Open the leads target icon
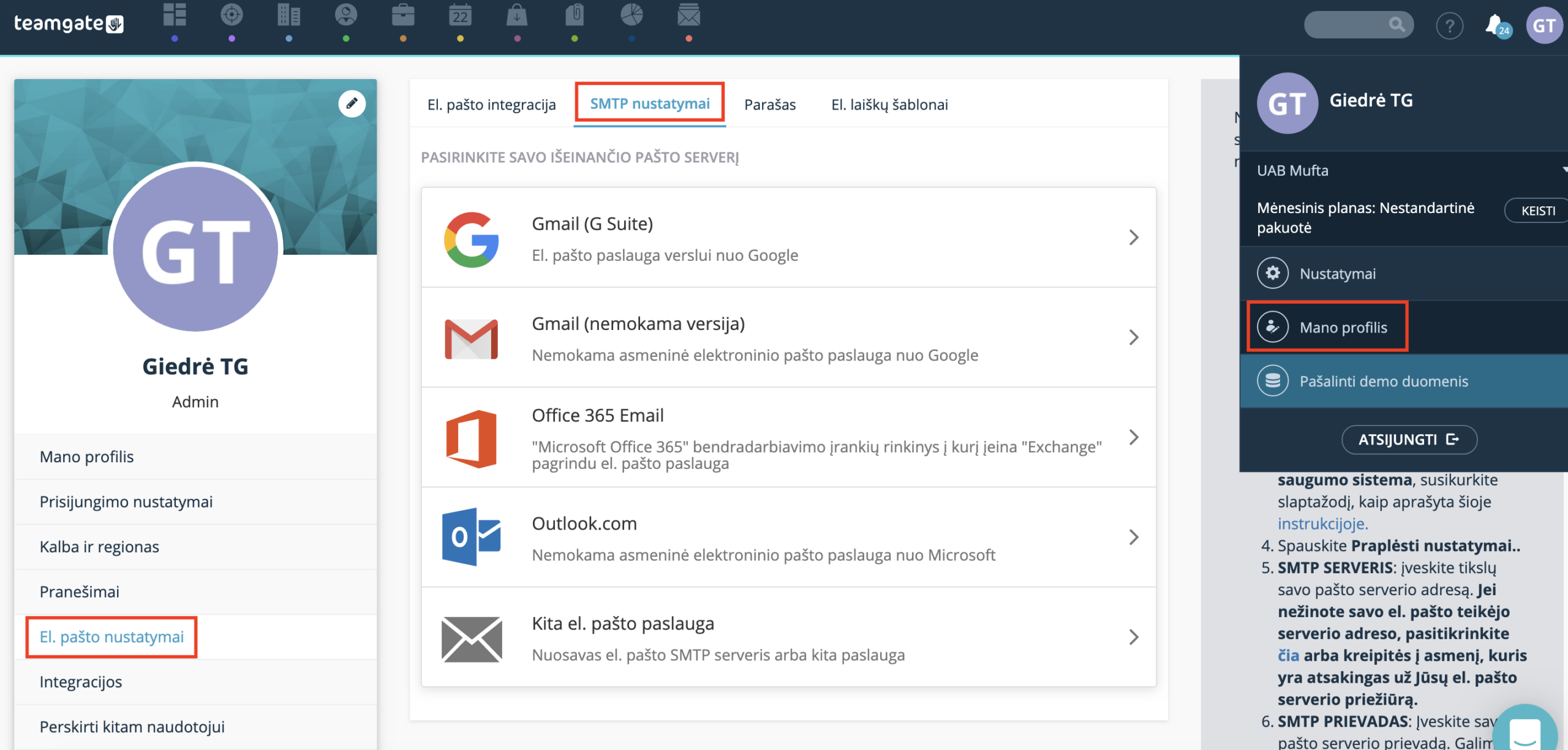 (232, 15)
